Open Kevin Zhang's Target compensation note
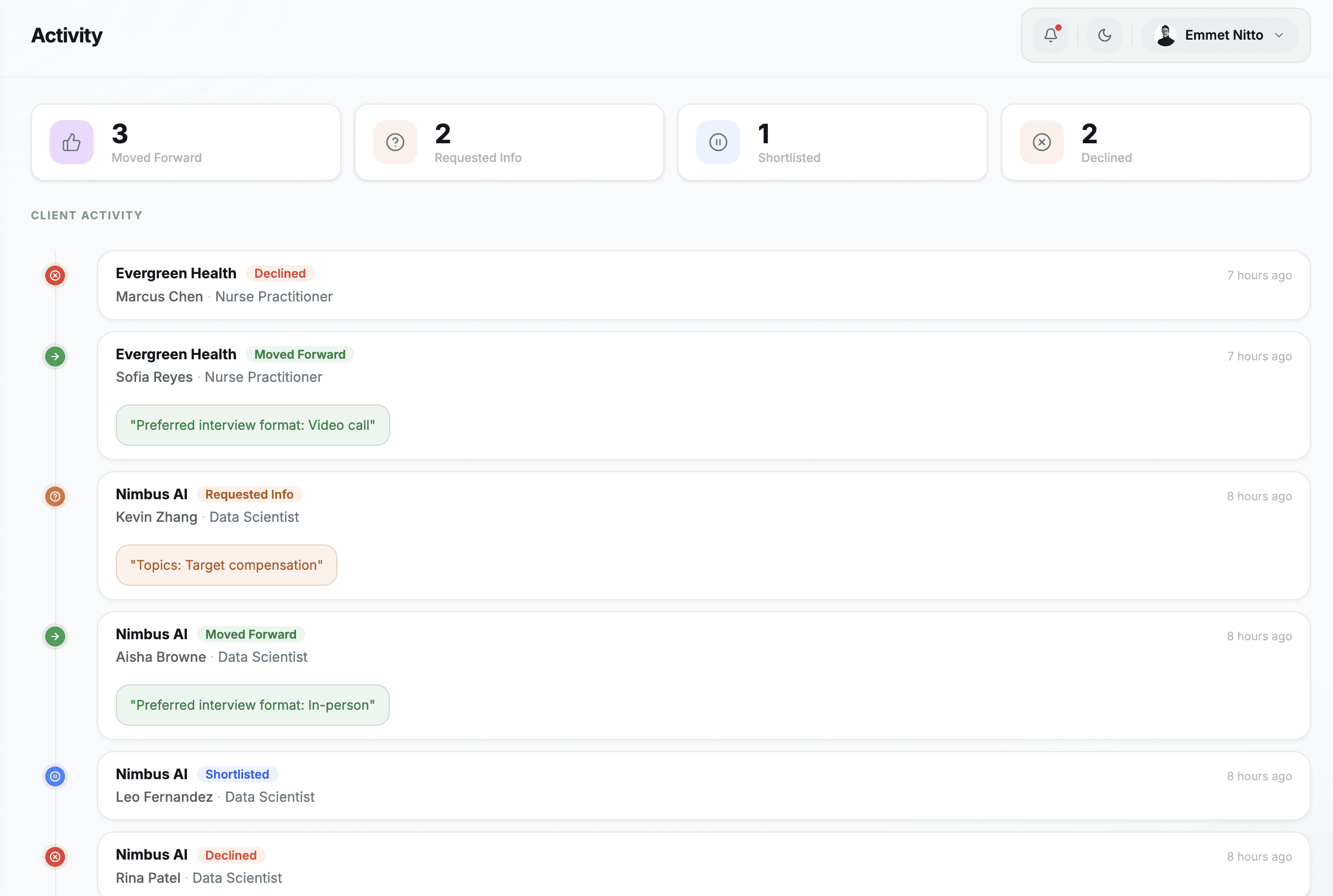The width and height of the screenshot is (1333, 896). pyautogui.click(x=227, y=565)
